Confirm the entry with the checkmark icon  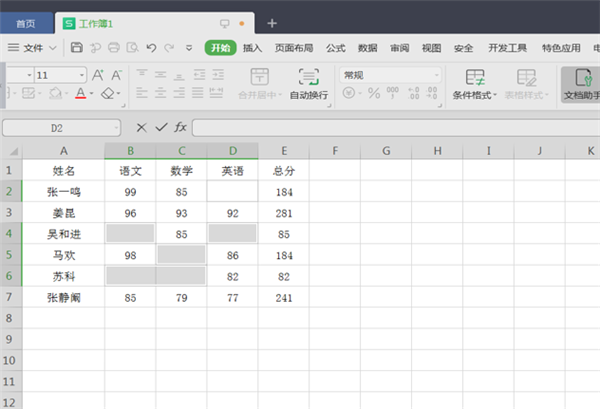click(160, 127)
